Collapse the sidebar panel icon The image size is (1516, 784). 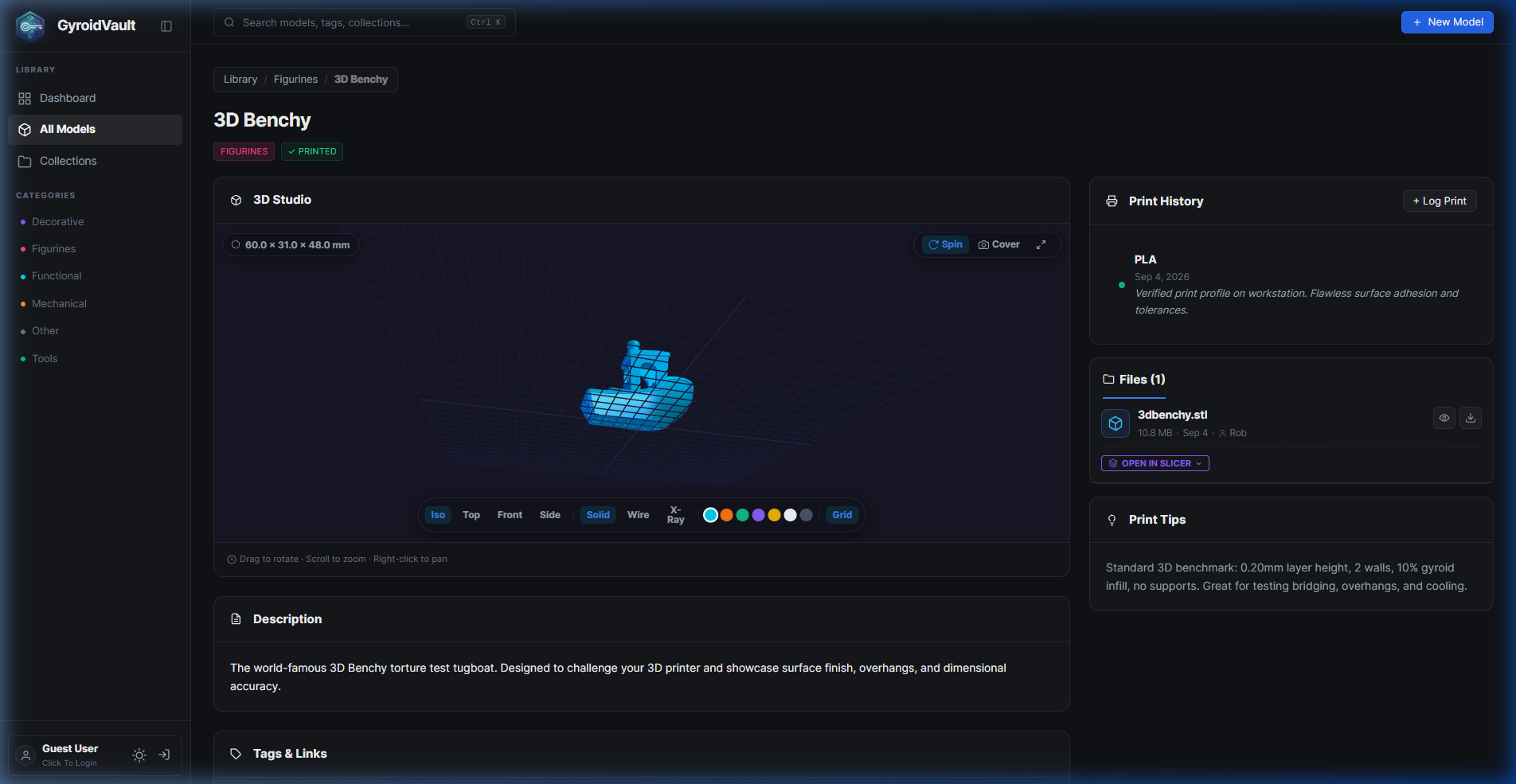click(166, 26)
